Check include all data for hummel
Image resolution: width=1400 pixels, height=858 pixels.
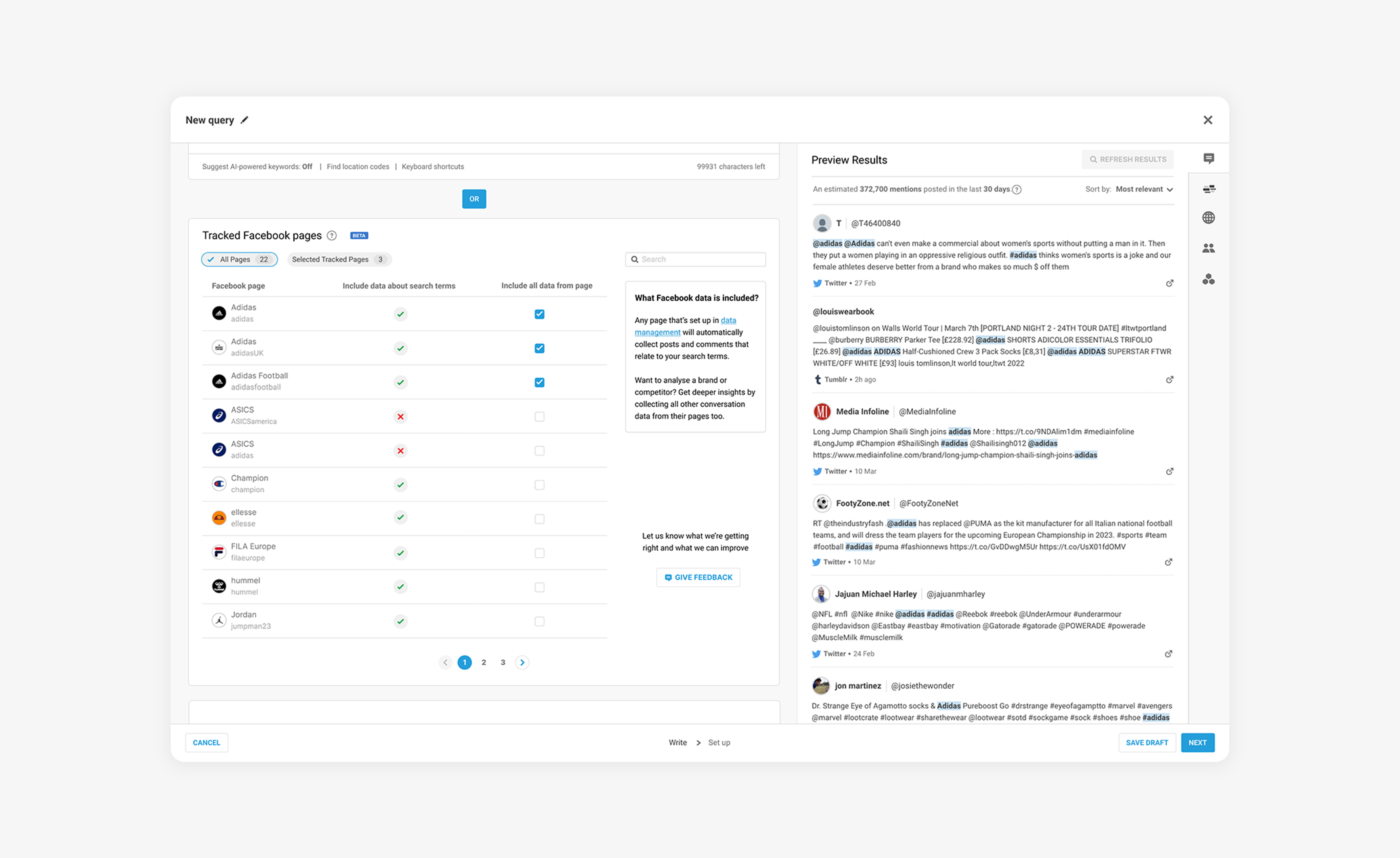coord(539,587)
